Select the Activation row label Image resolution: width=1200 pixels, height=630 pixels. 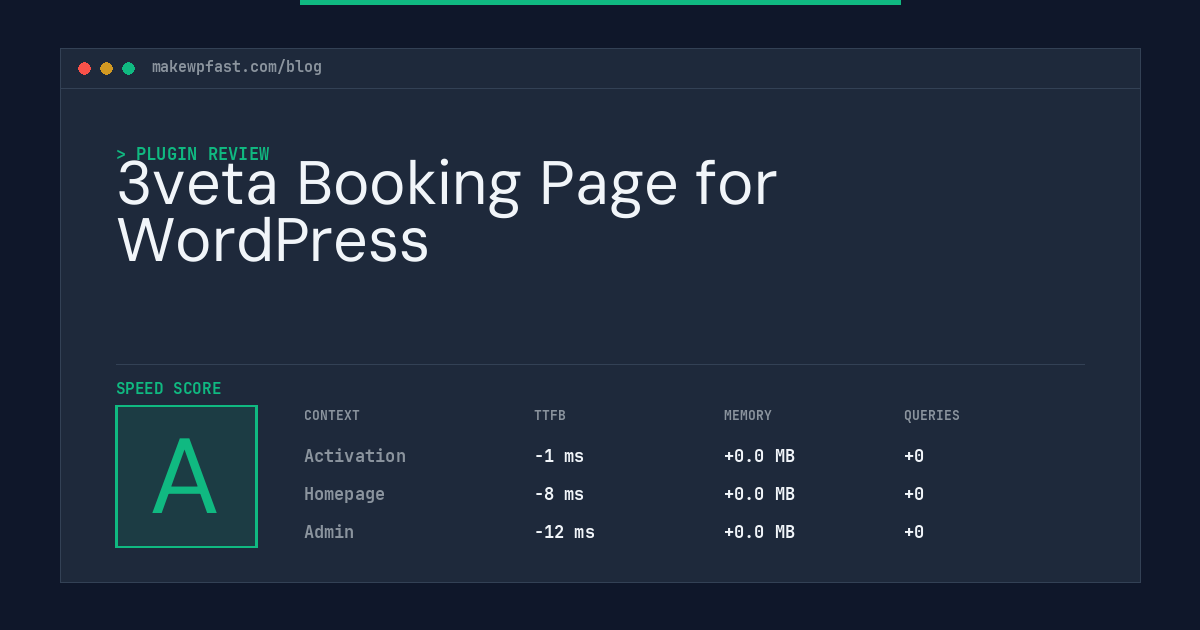(x=355, y=456)
